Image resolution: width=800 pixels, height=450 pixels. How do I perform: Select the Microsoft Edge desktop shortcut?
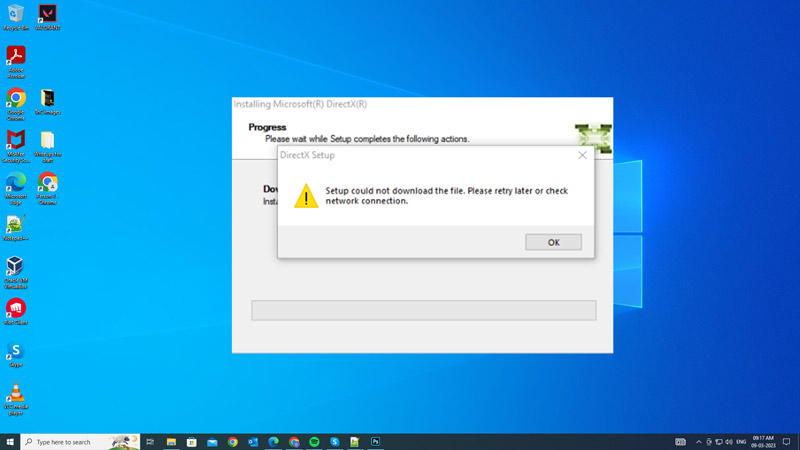tap(16, 188)
